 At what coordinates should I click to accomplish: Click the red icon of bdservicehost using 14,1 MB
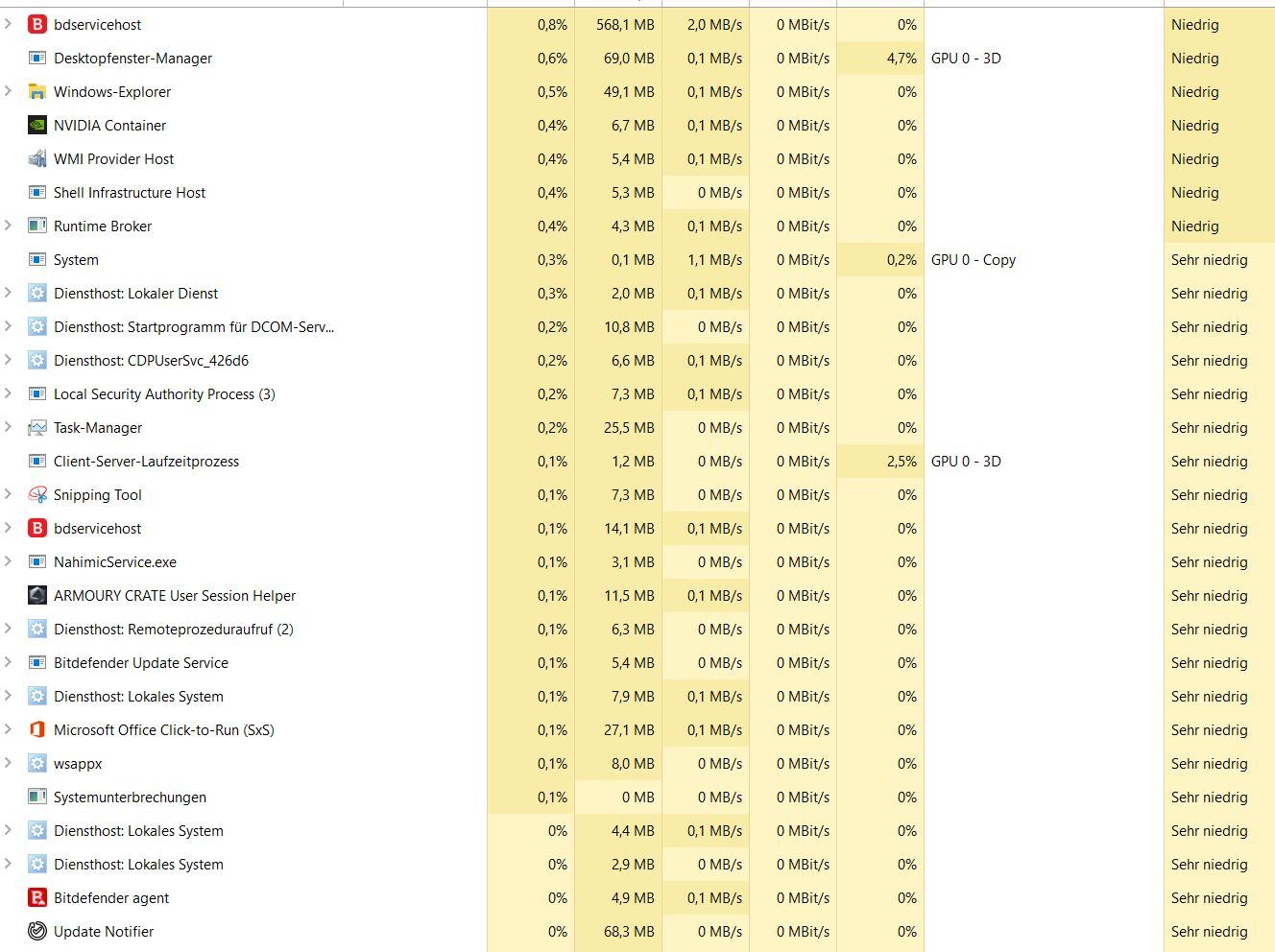[x=36, y=529]
